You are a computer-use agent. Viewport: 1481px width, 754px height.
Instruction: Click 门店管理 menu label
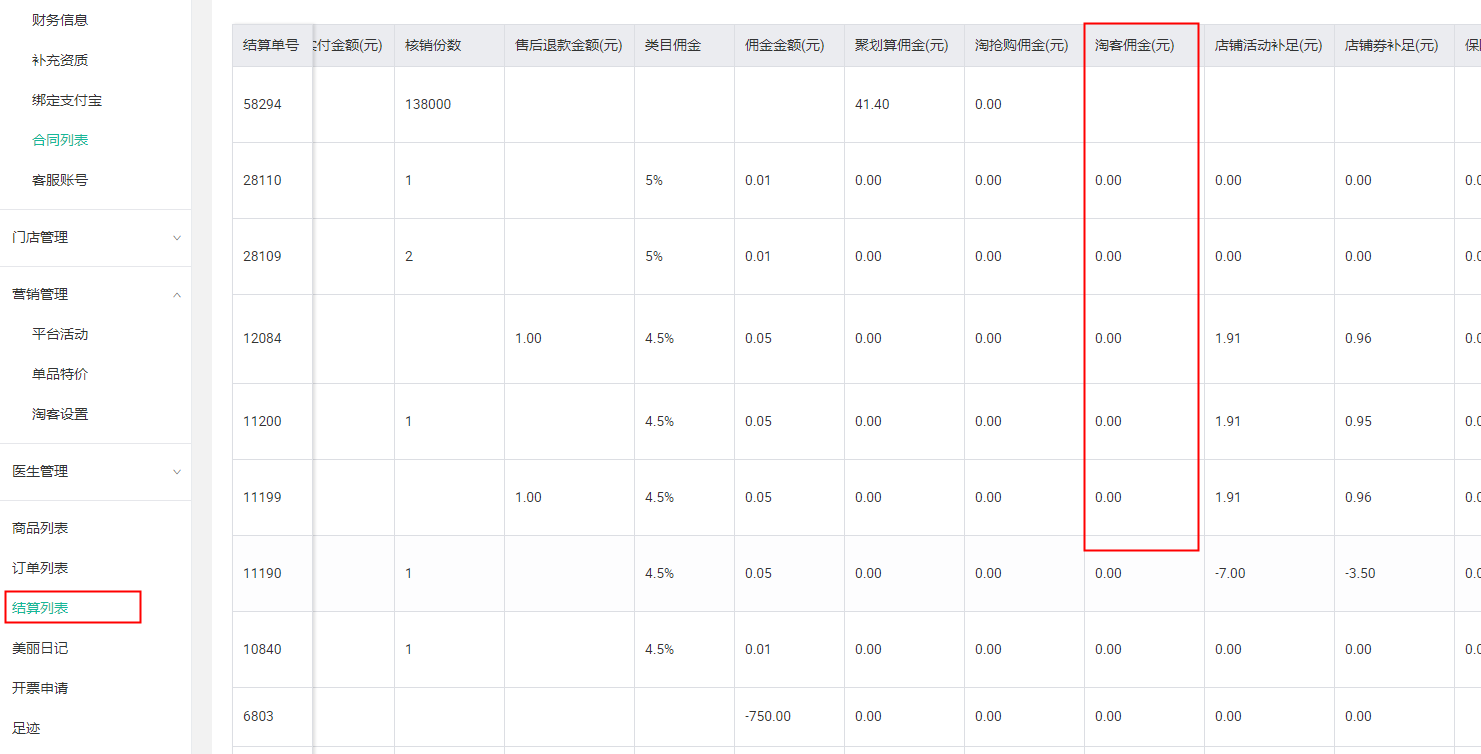click(x=40, y=238)
